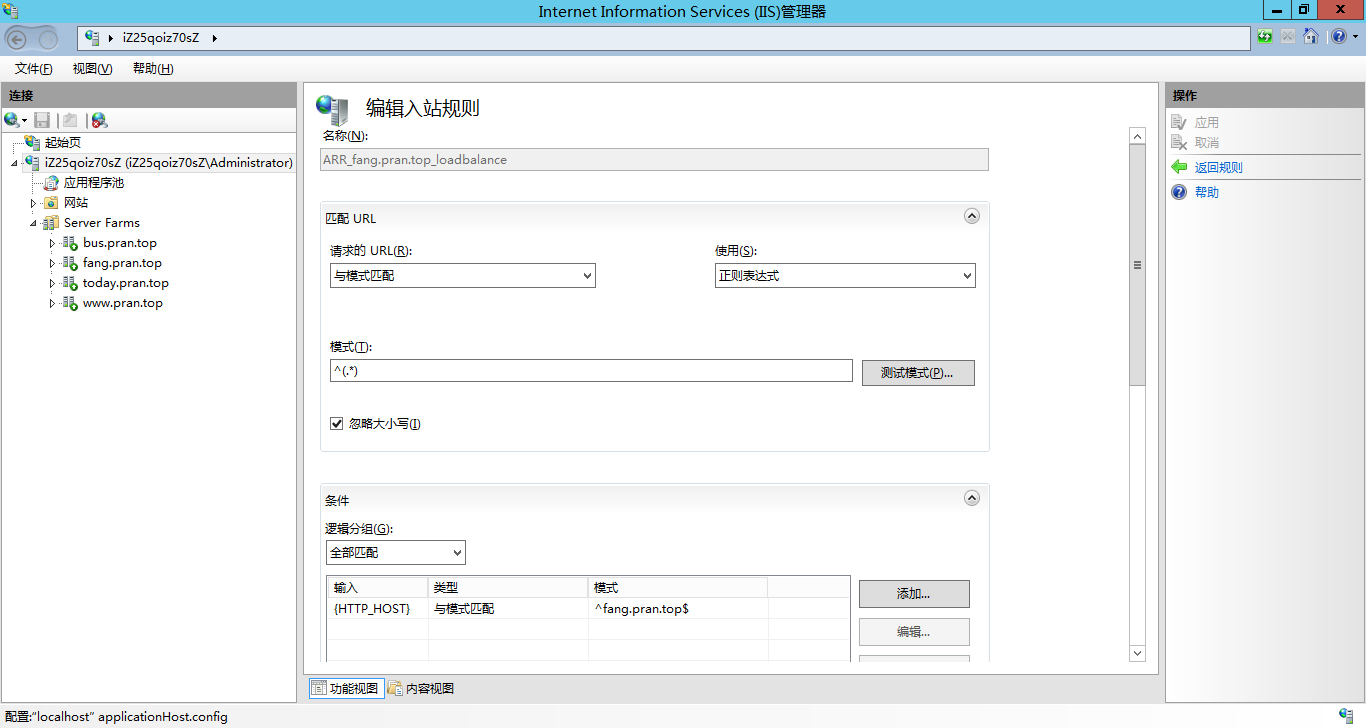Click the 返回规则 link
Image resolution: width=1366 pixels, height=728 pixels.
[x=1218, y=168]
